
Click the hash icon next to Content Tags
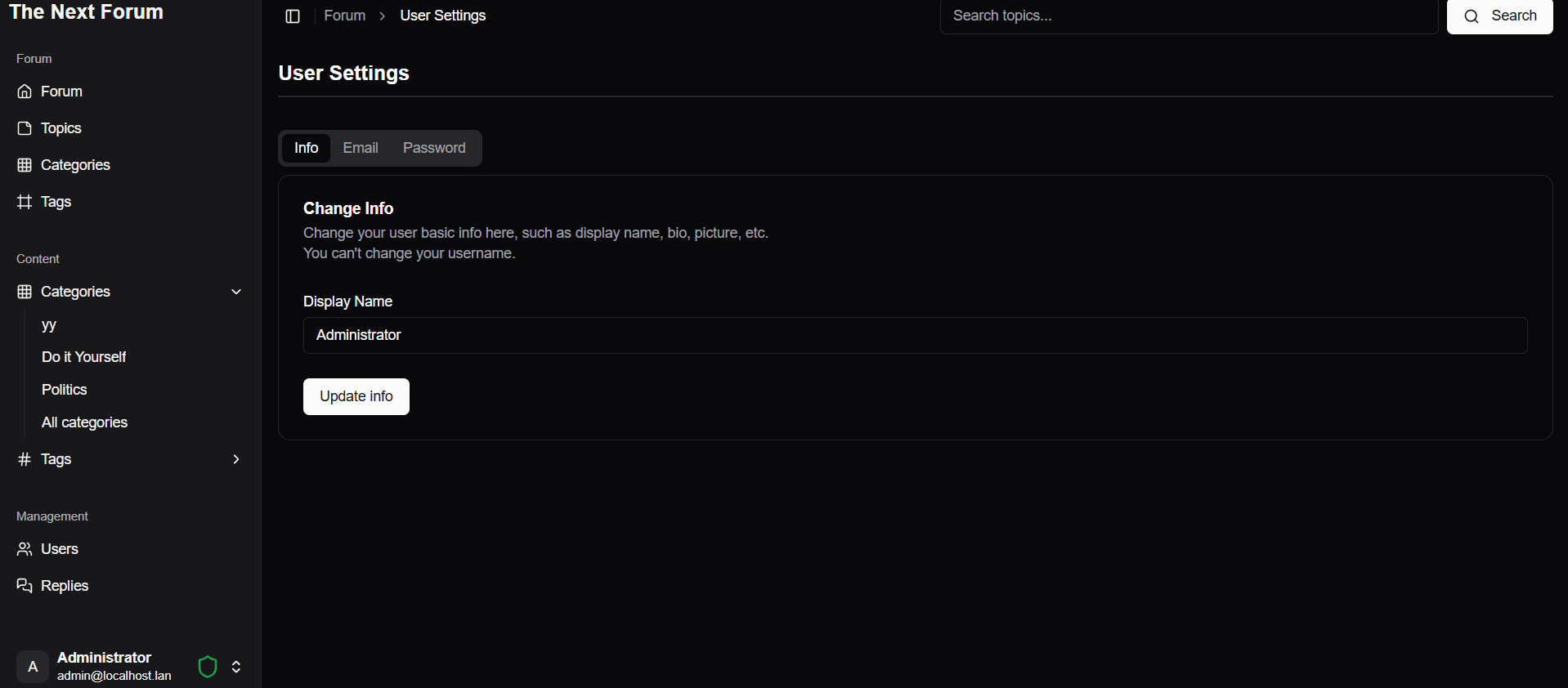pos(25,459)
